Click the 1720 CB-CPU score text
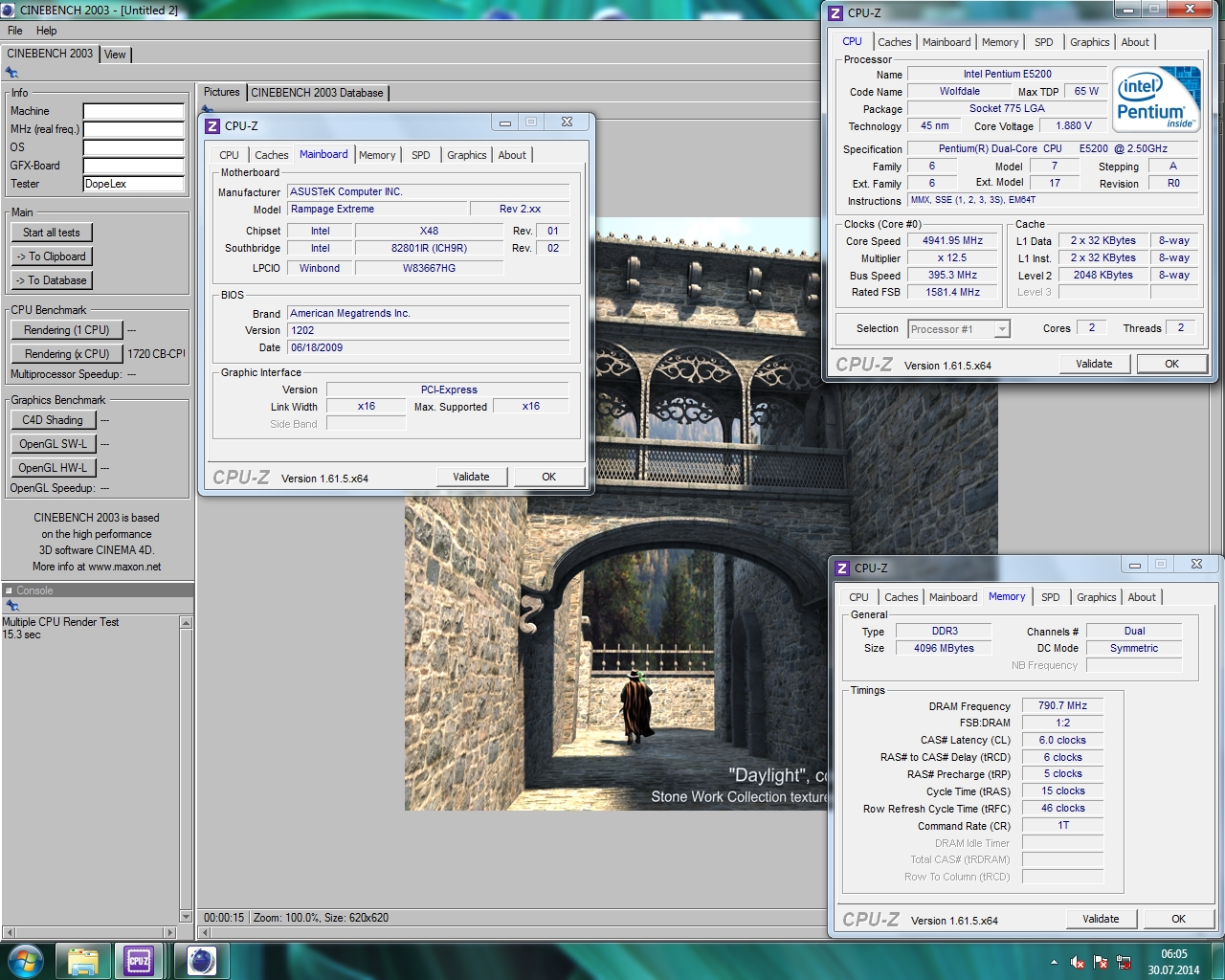This screenshot has height=980, width=1225. coord(156,354)
